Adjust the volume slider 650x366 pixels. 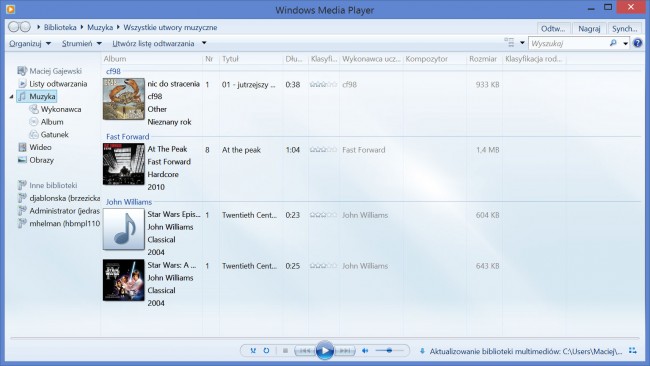[x=389, y=351]
